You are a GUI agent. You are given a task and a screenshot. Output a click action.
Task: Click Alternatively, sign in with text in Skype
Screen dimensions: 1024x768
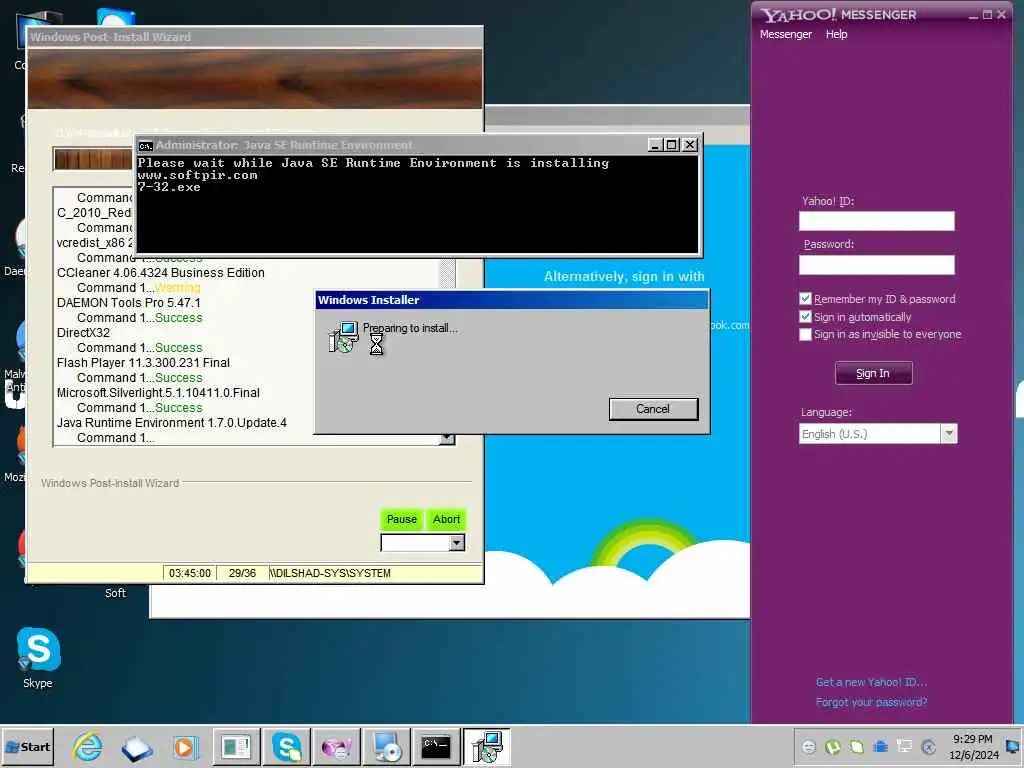624,276
